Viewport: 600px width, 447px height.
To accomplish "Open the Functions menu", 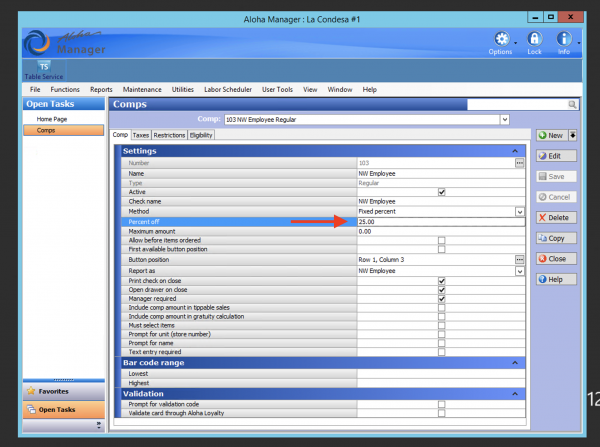I will (65, 90).
